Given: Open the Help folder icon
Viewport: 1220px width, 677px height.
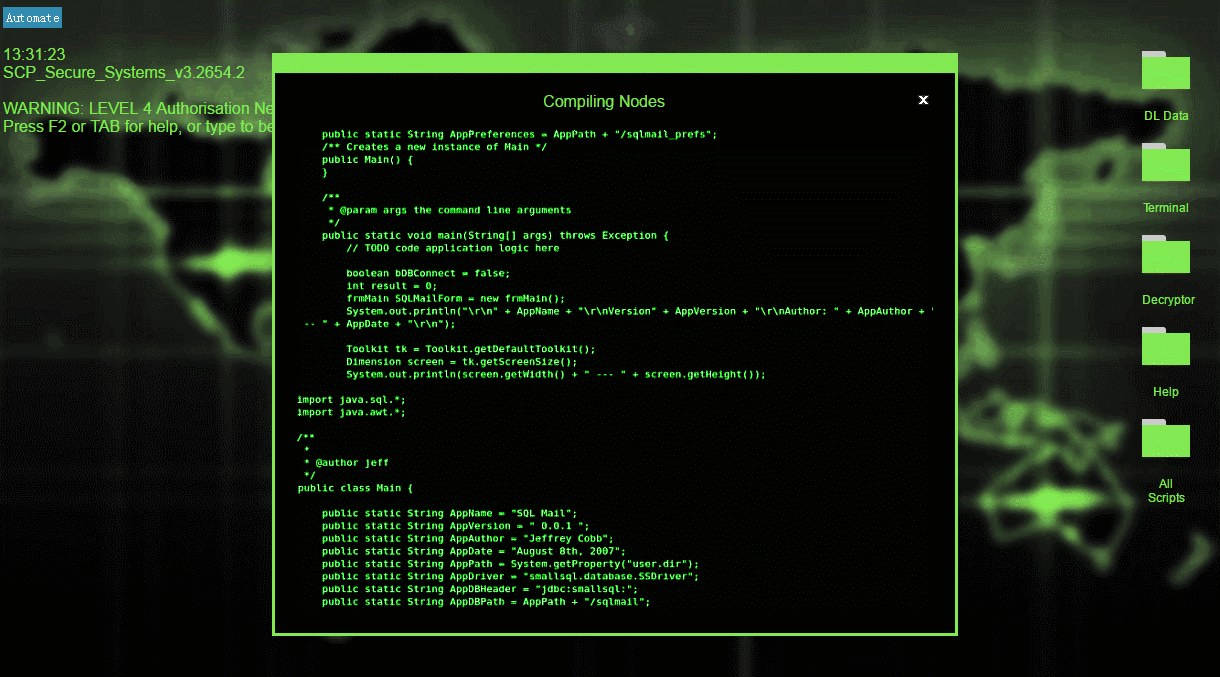Looking at the screenshot, I should point(1166,348).
